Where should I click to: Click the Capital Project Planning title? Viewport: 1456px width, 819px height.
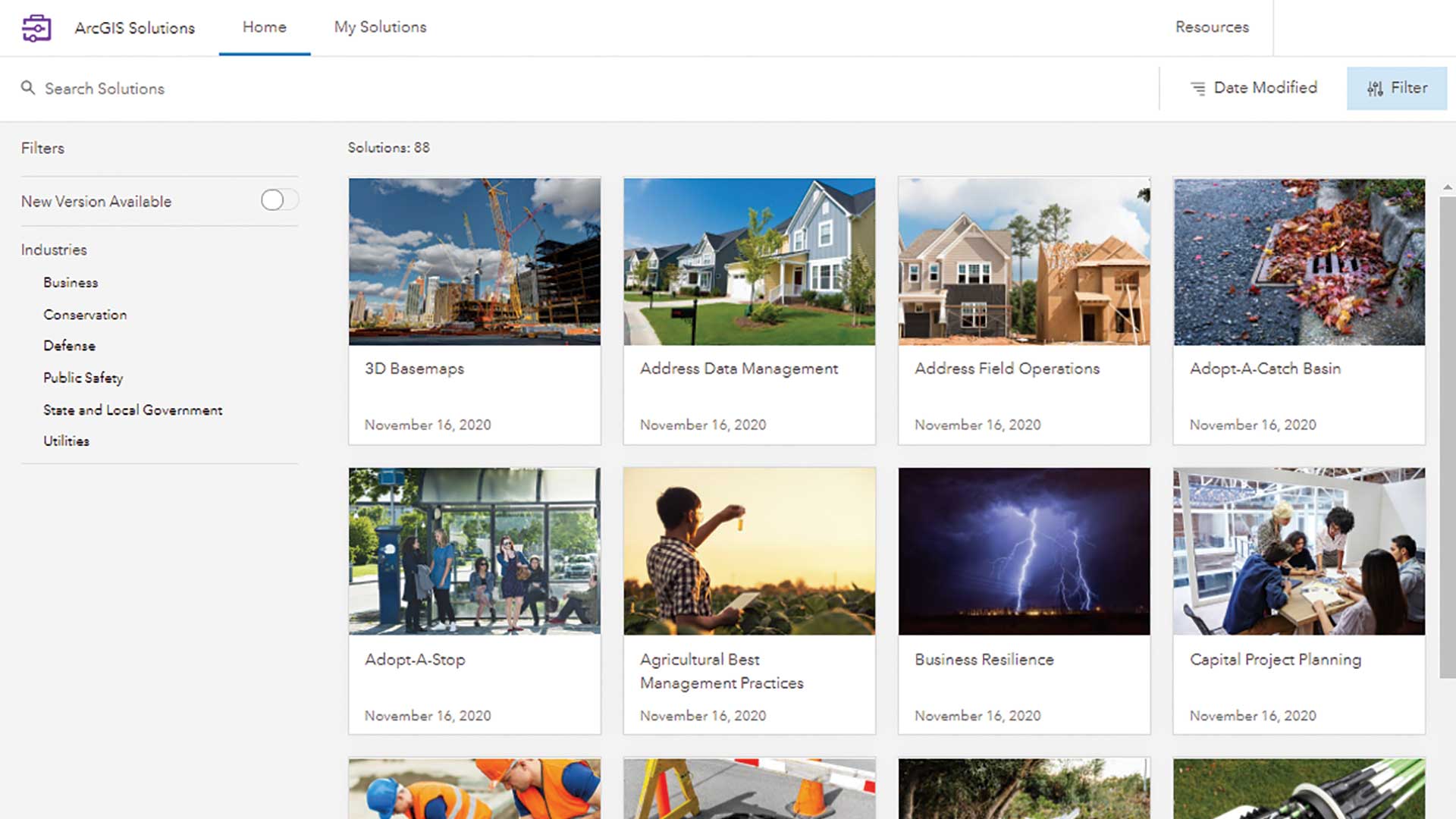1275,660
